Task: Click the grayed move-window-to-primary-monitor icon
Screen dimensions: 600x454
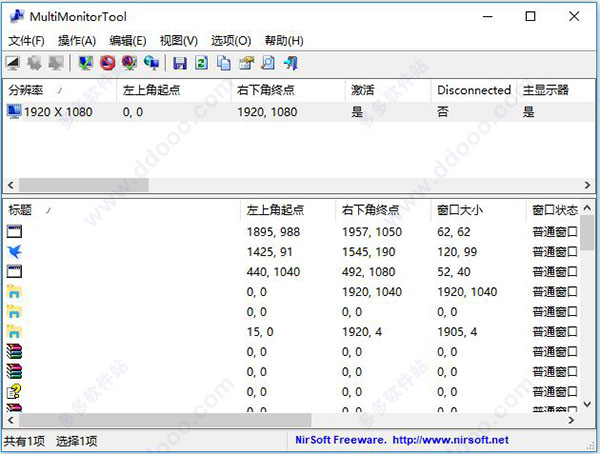Action: click(56, 63)
